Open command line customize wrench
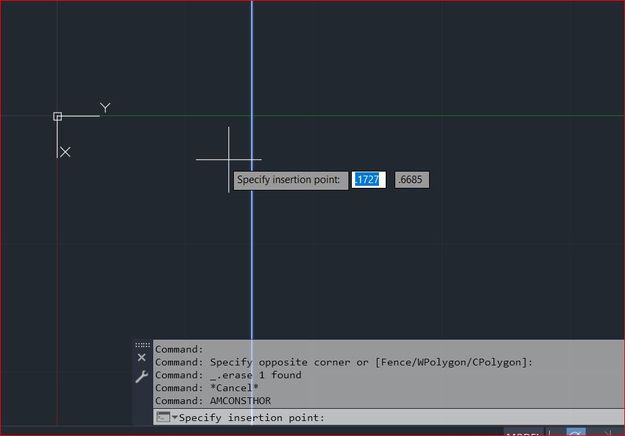This screenshot has width=625, height=436. 142,377
